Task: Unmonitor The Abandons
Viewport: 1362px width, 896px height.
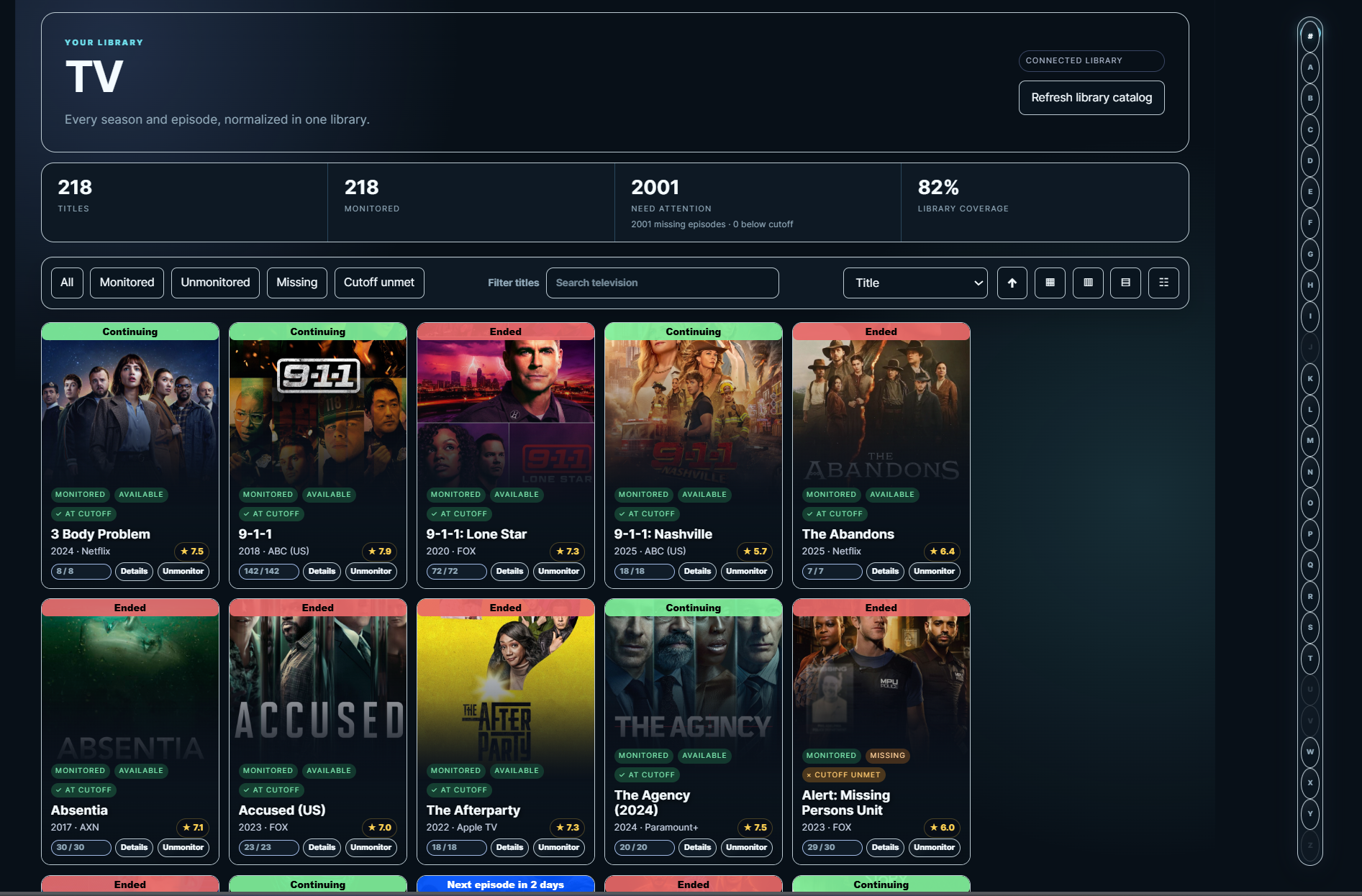Action: [935, 571]
